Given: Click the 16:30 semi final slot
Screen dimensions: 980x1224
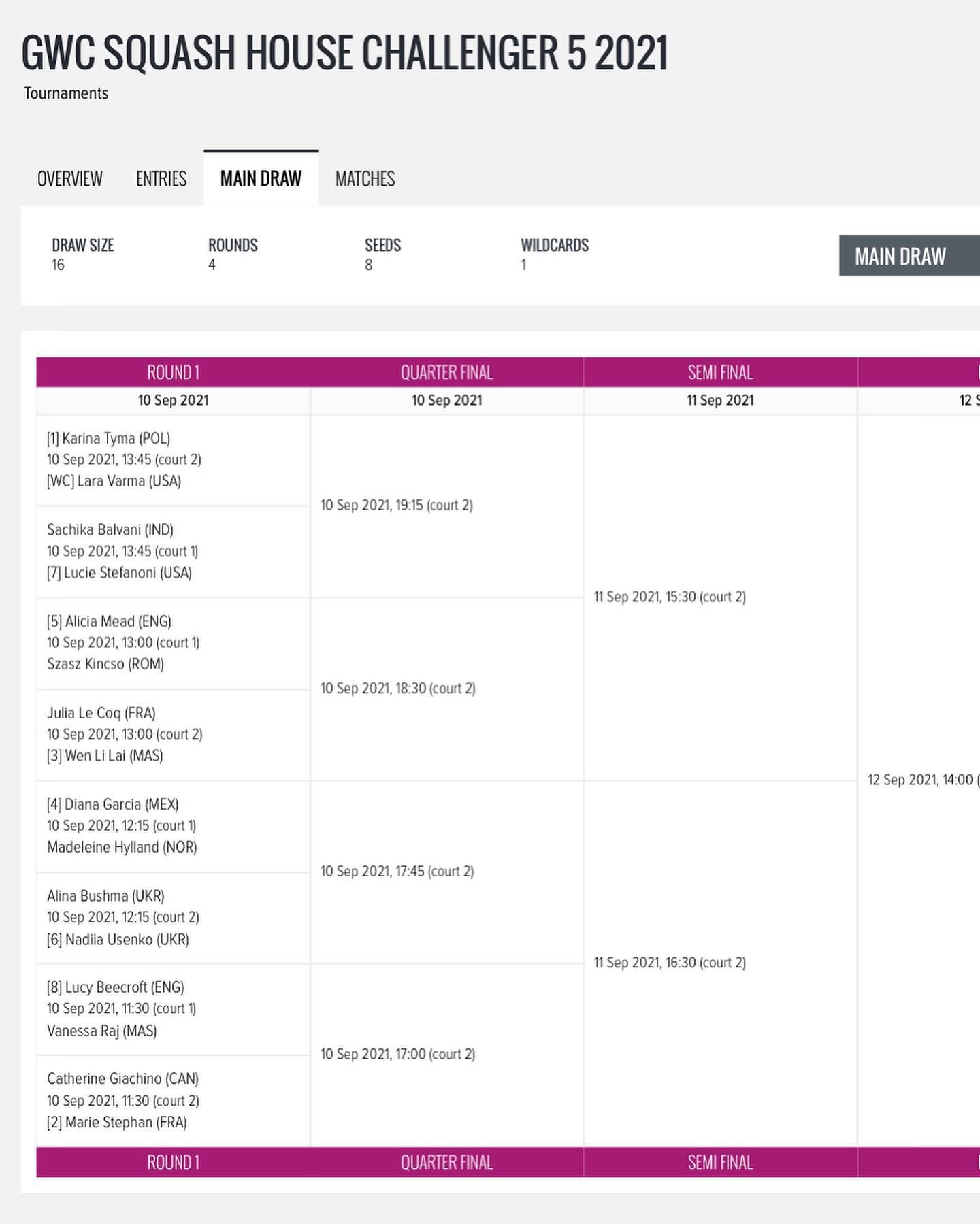Looking at the screenshot, I should (x=670, y=963).
